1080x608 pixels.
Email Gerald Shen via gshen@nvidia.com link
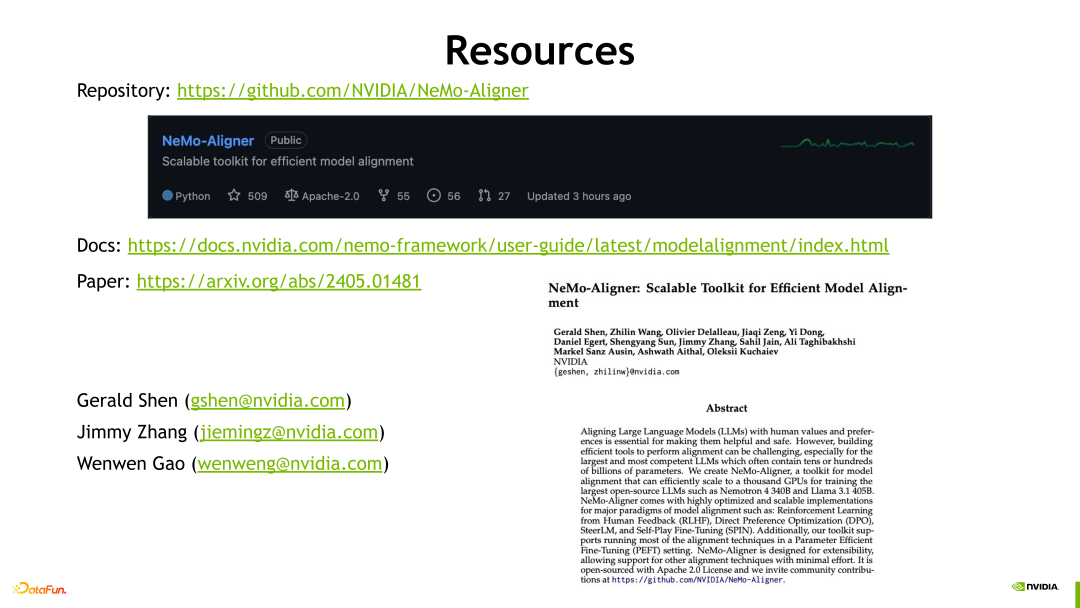[266, 400]
